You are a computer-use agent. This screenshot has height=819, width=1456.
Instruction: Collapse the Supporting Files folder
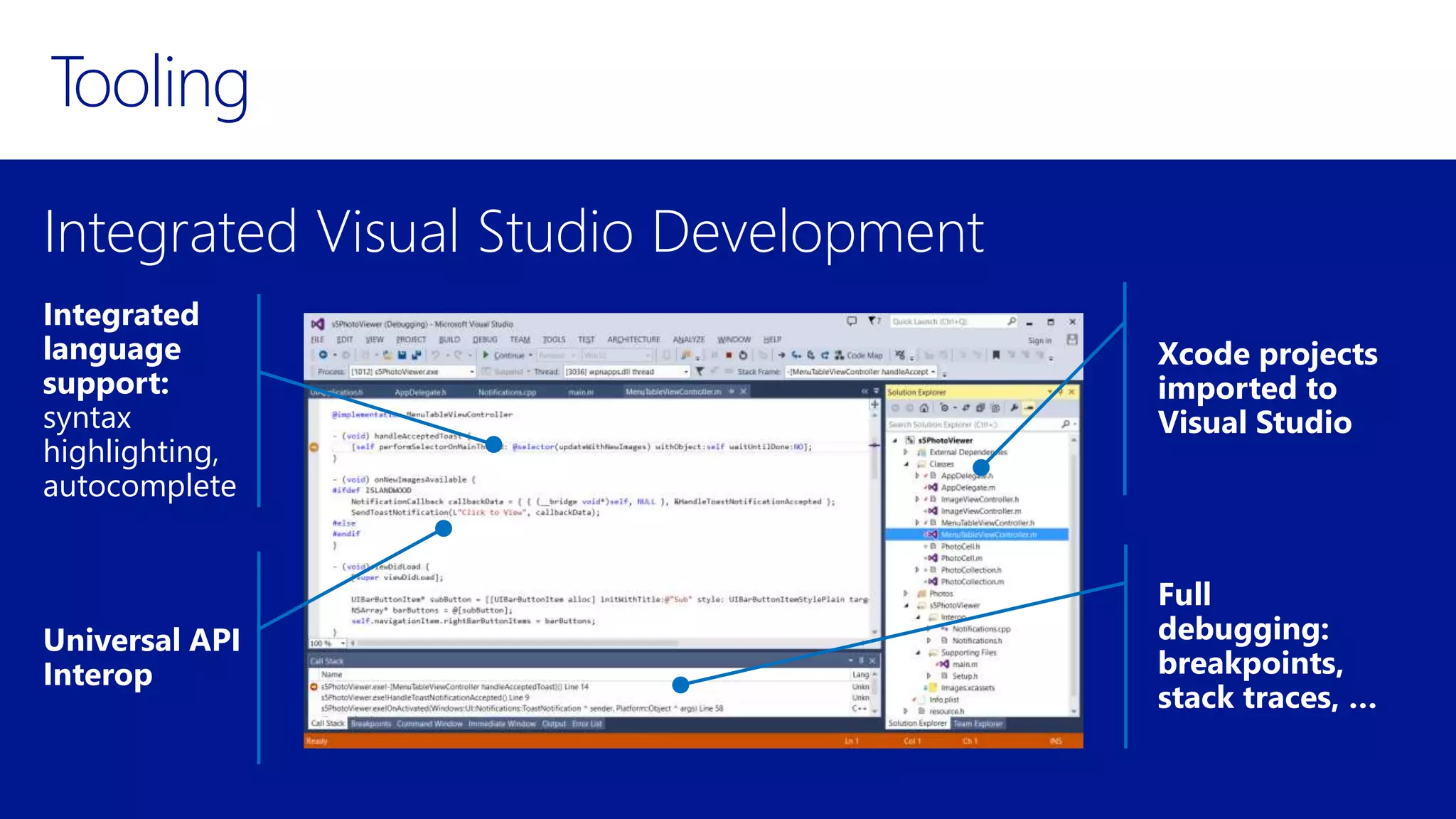(x=918, y=653)
